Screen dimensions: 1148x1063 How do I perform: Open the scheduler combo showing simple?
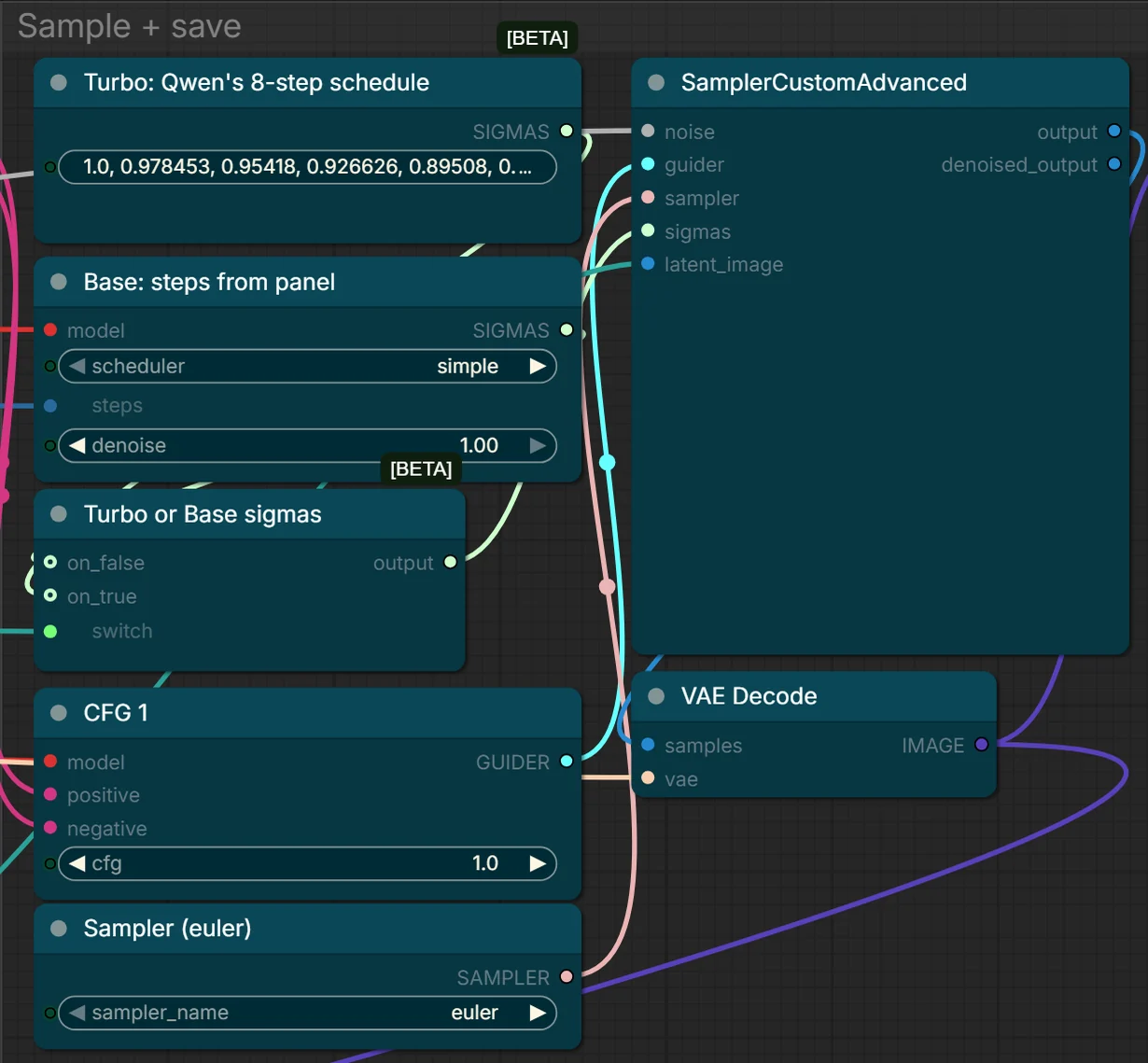307,366
